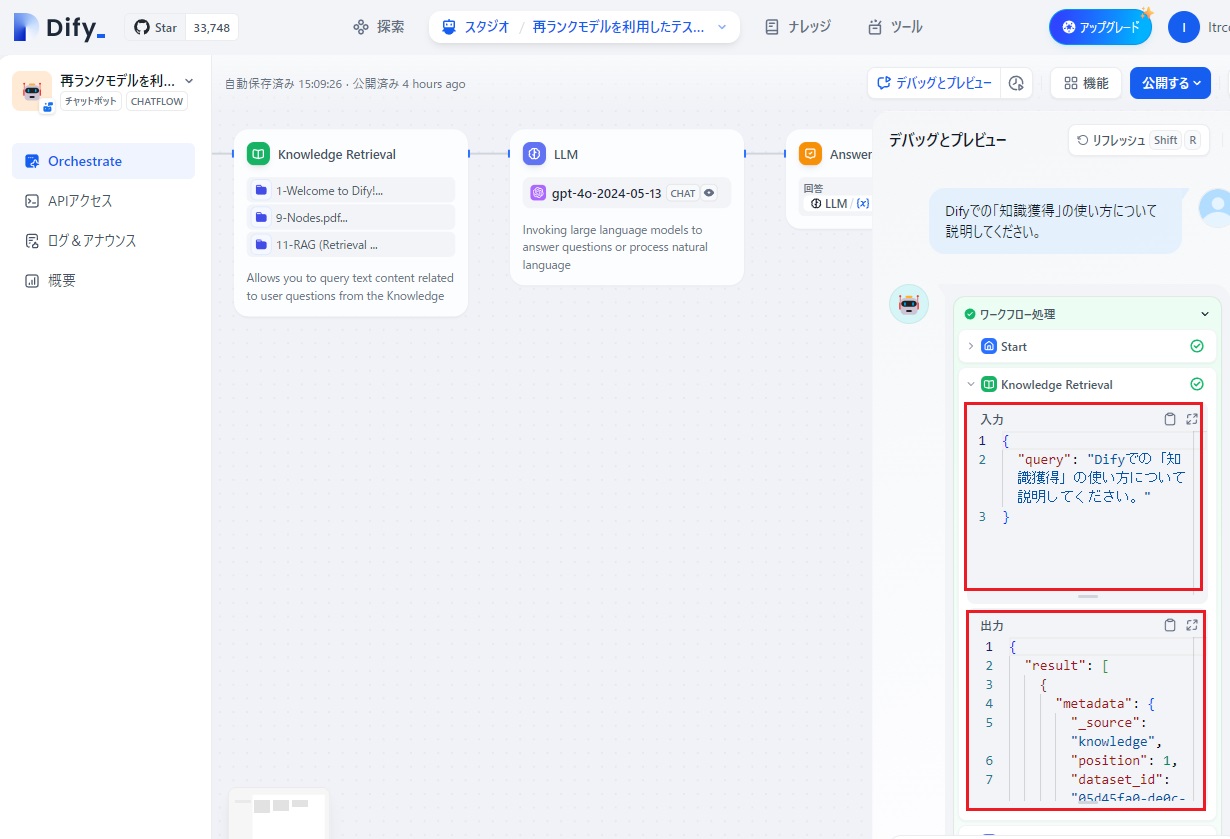1230x839 pixels.
Task: Click the "result" line in output JSON
Action: tap(1067, 665)
